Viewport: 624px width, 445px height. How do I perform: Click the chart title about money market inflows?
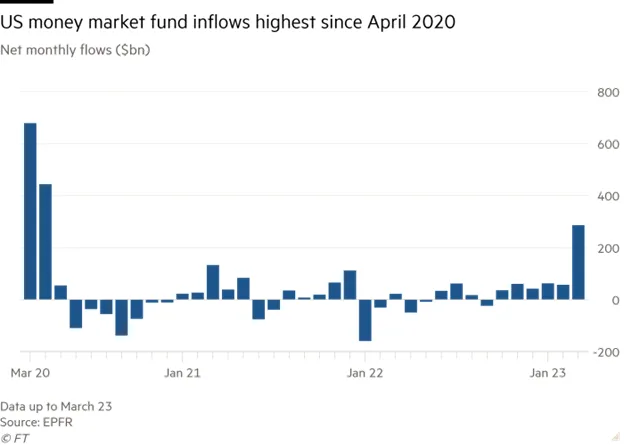coord(228,22)
